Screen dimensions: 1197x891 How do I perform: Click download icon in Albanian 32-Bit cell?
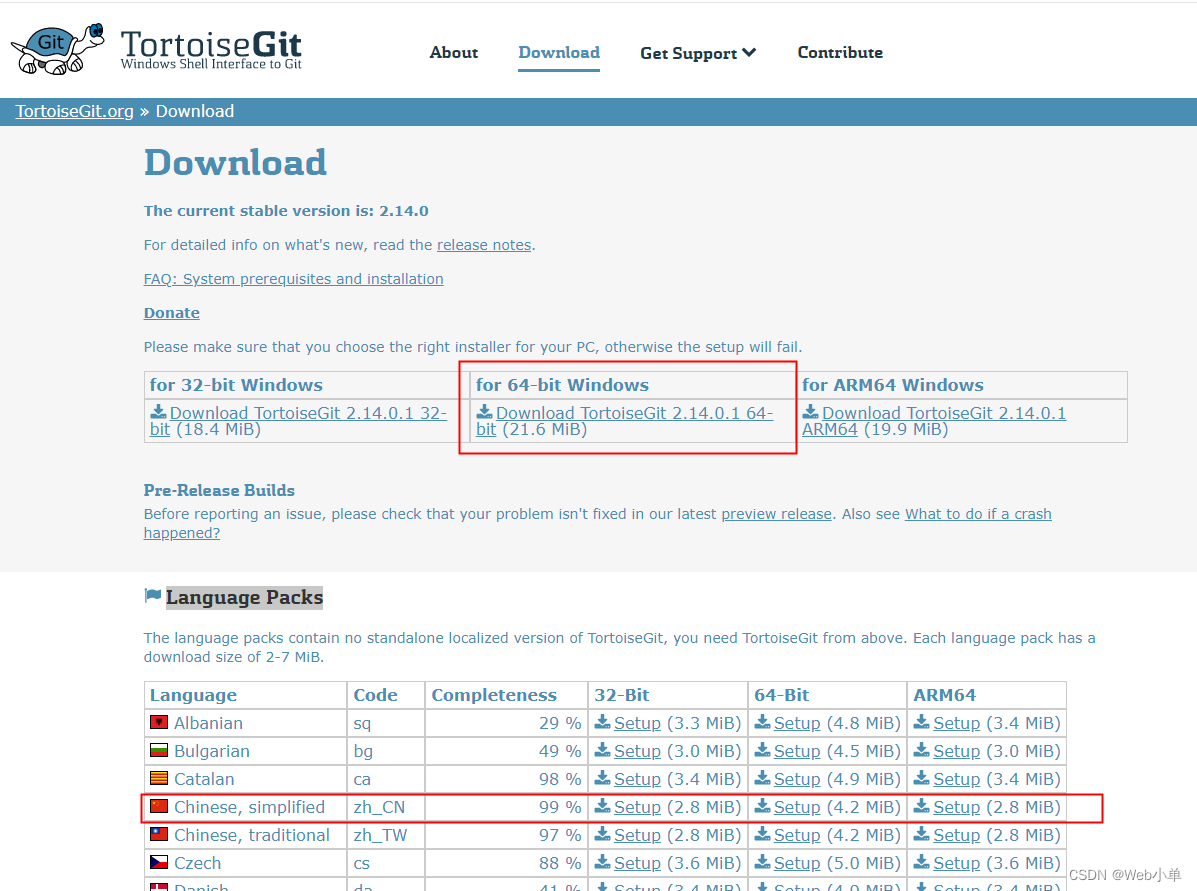point(602,722)
